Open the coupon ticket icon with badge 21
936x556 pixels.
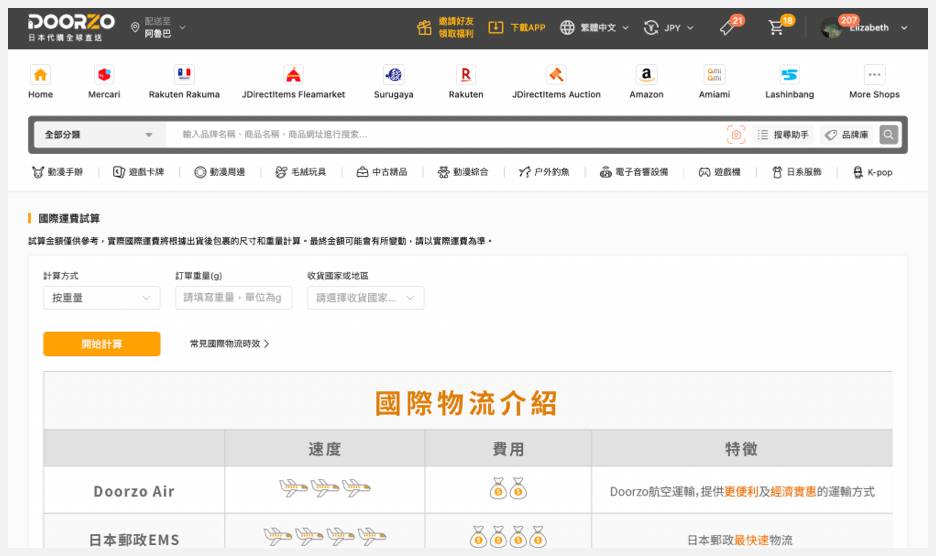point(728,27)
